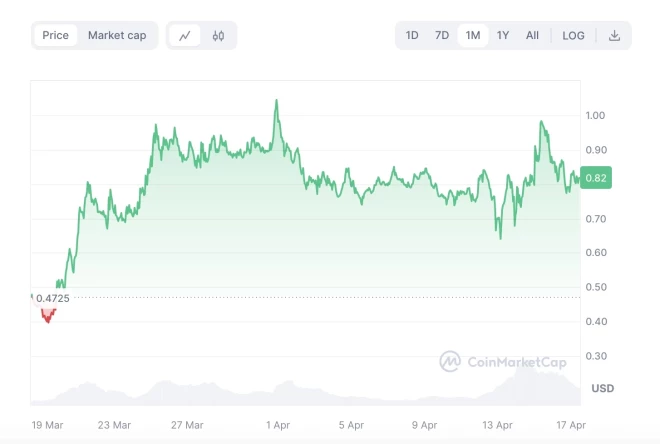The width and height of the screenshot is (660, 444).
Task: Download the chart data icon
Action: 614,35
